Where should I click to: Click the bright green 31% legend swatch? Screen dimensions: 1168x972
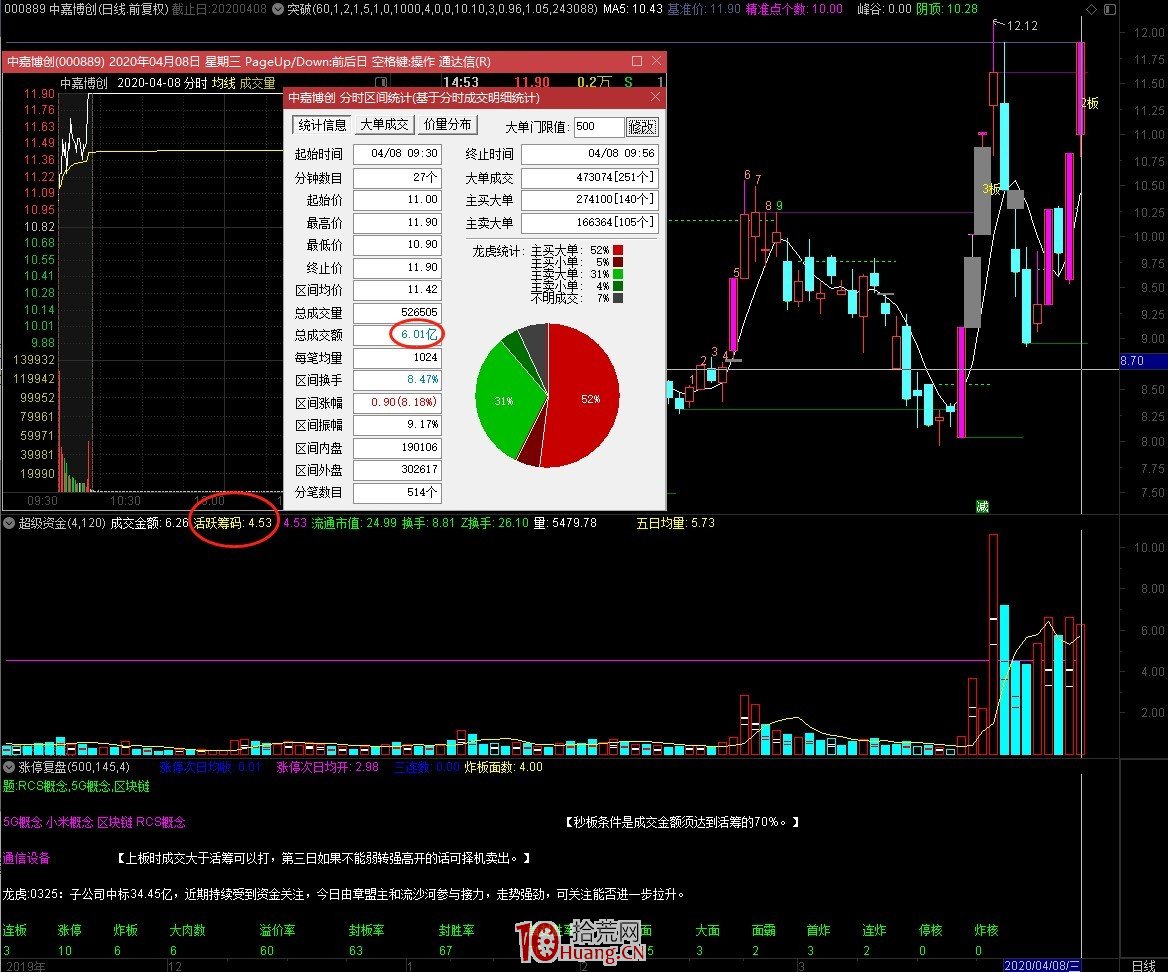coord(618,274)
